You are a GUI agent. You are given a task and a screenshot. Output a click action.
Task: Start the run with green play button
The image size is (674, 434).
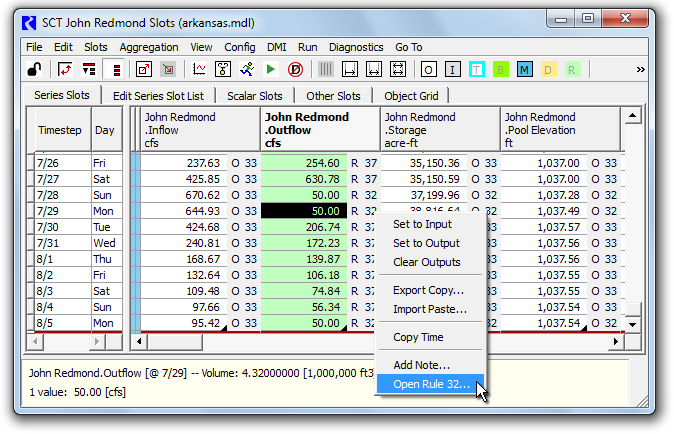point(271,69)
